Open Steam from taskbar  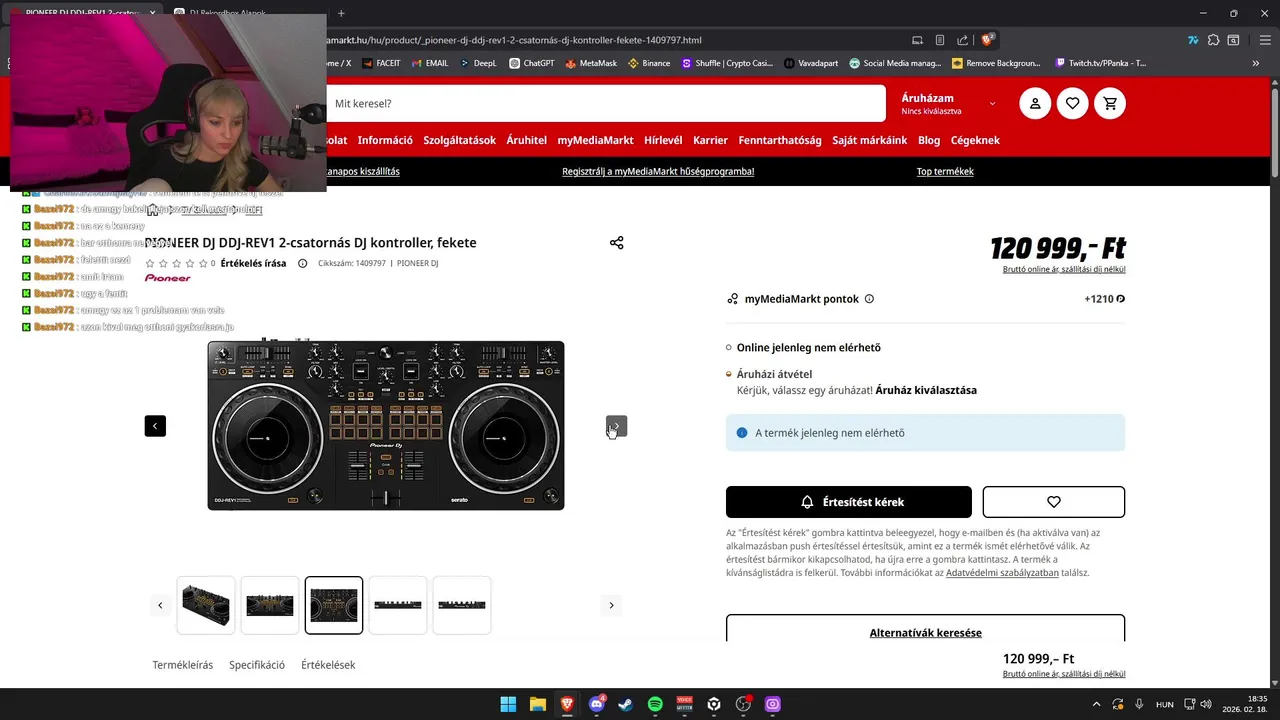[625, 704]
